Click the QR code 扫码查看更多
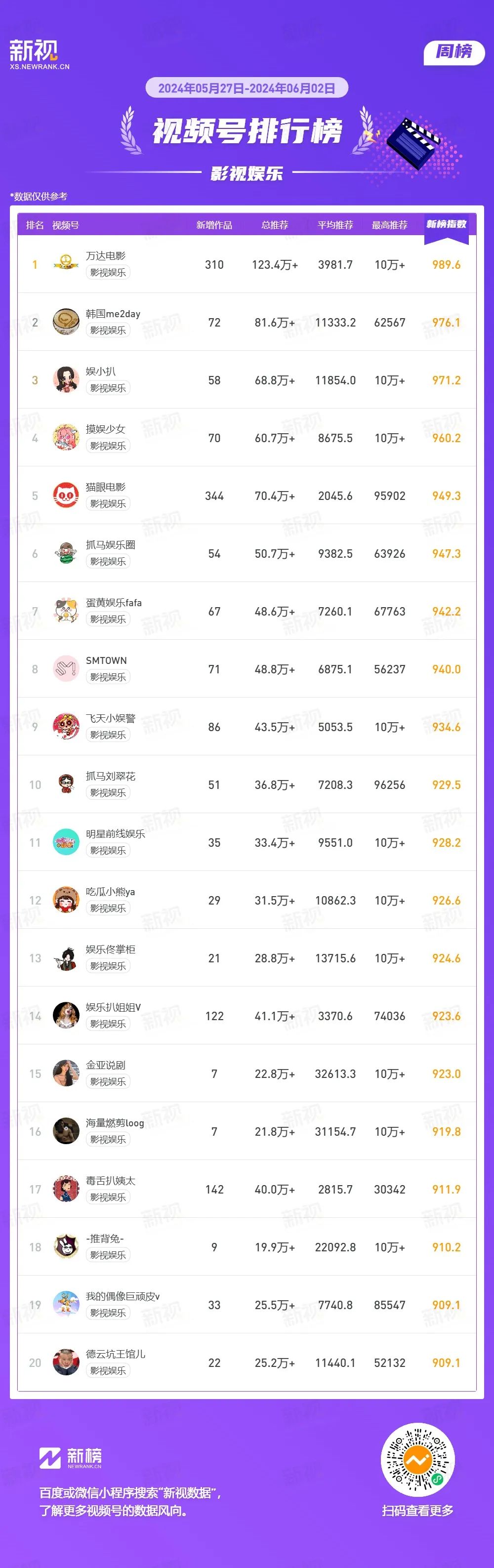Screen dimensions: 494x1568 (417, 1460)
